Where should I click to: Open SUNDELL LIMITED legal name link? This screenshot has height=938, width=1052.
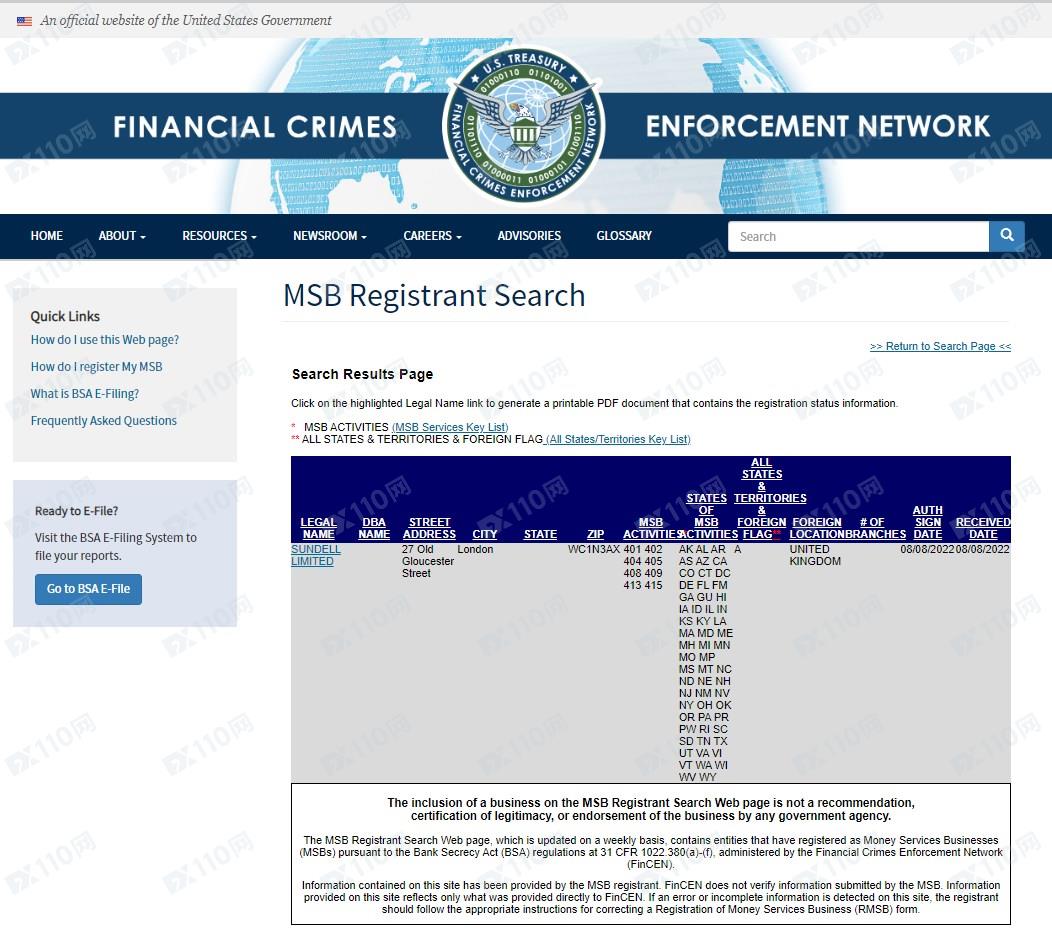tap(315, 556)
